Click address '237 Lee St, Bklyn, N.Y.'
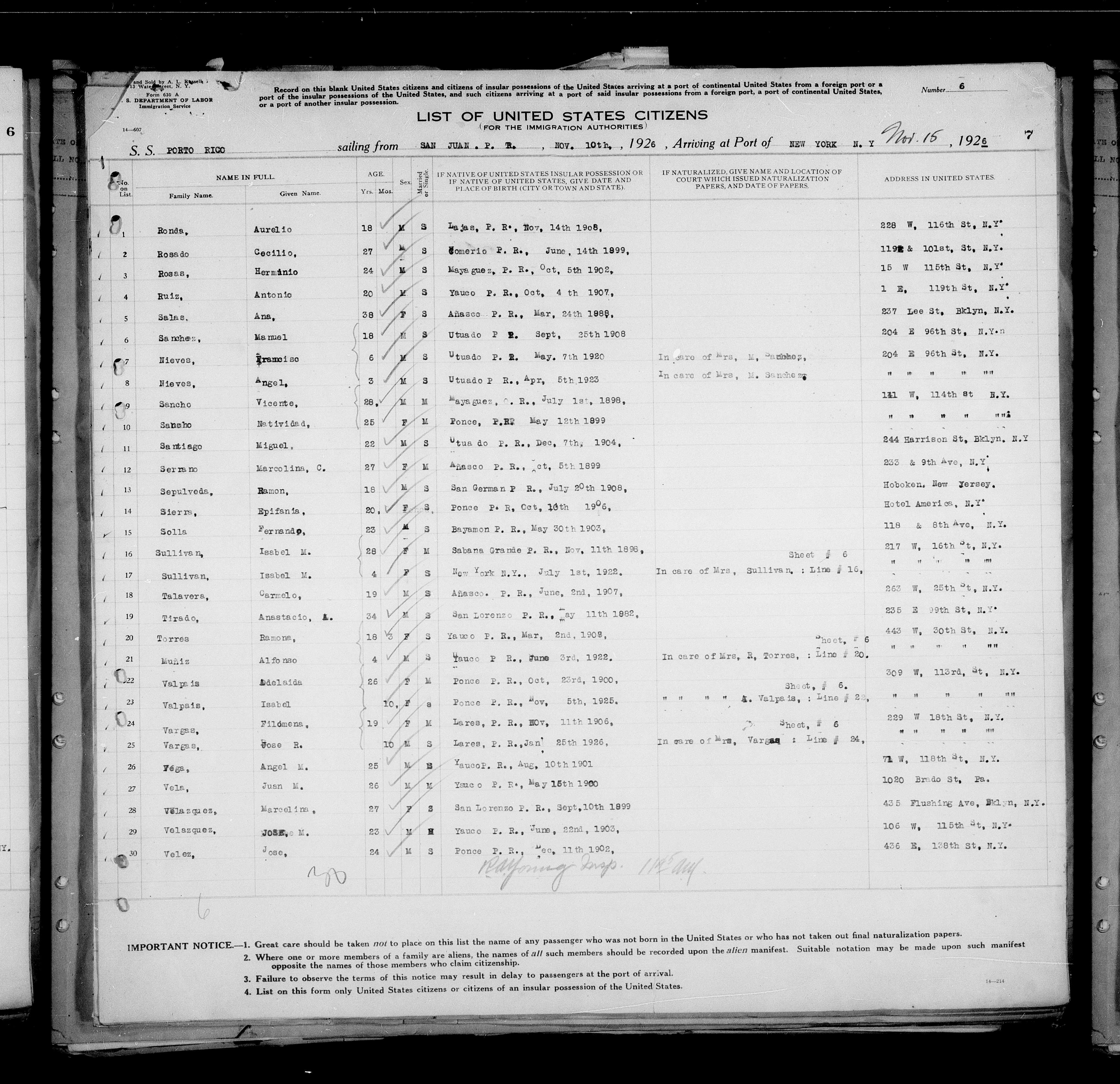 coord(947,311)
